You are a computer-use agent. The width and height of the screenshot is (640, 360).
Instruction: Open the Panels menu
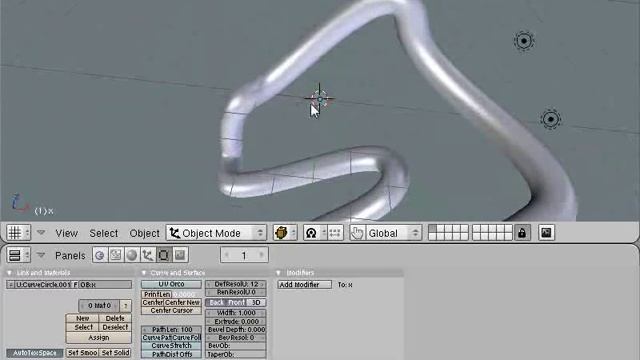pos(70,256)
